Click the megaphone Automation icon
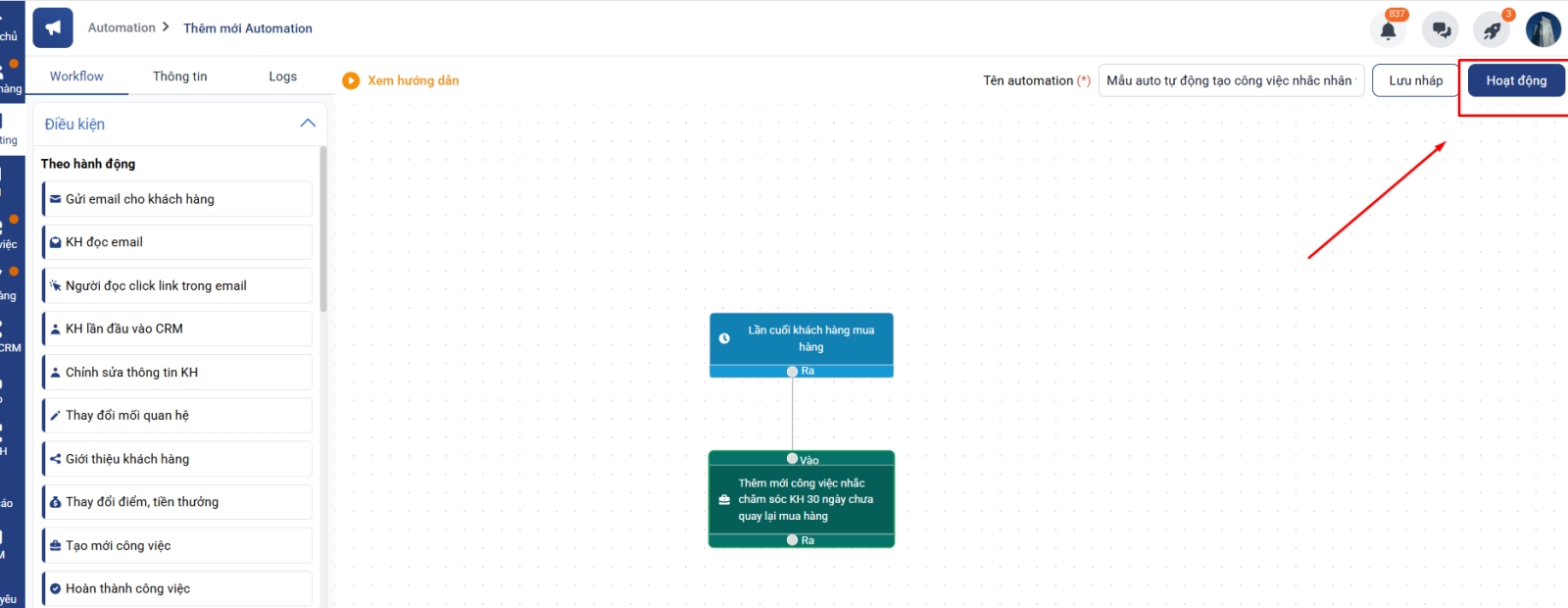The height and width of the screenshot is (608, 1568). point(53,28)
